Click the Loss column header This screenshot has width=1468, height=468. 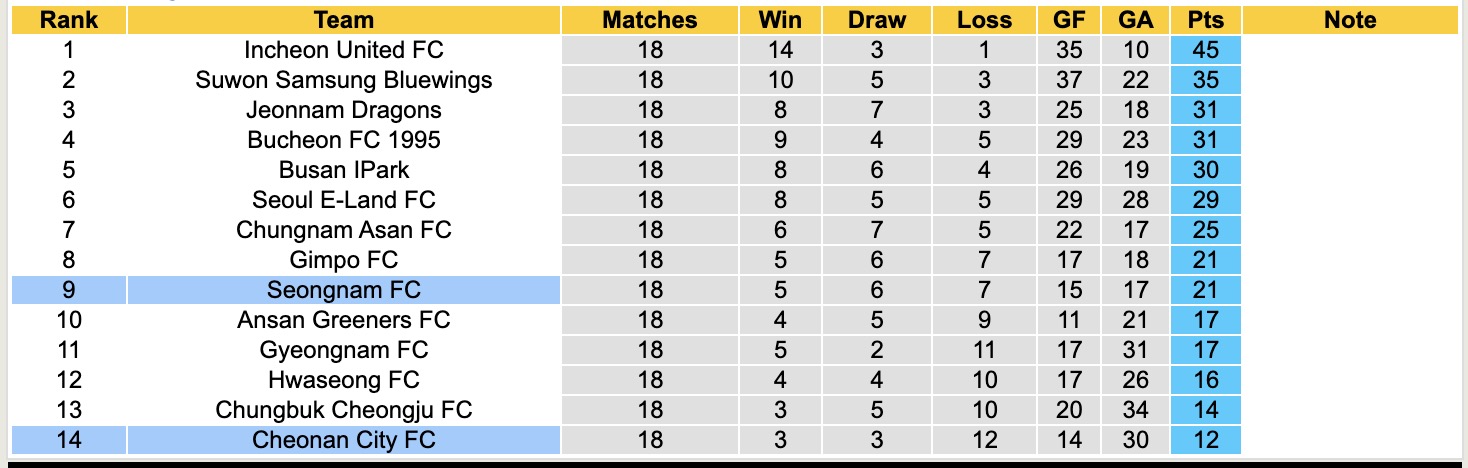pyautogui.click(x=984, y=20)
